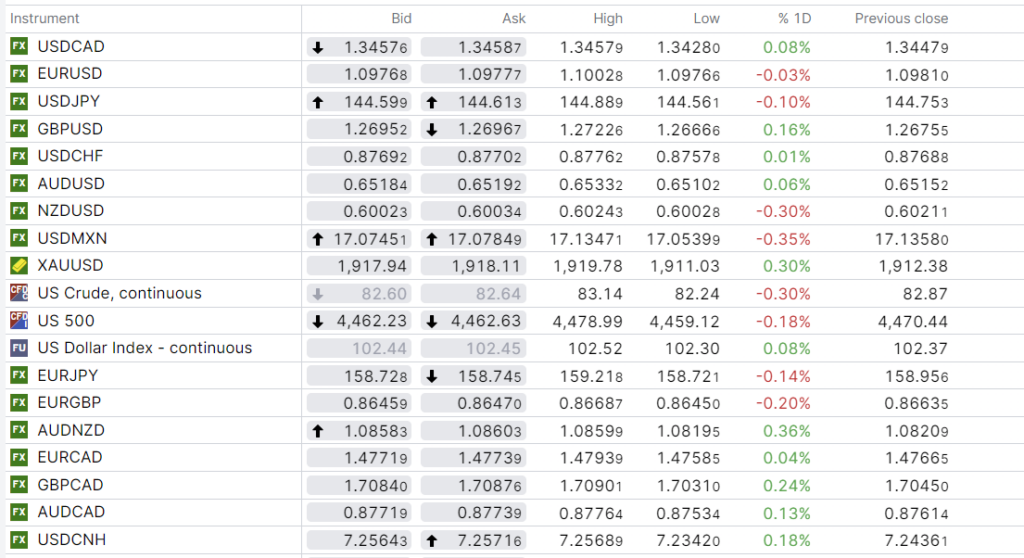Click the CFD icon next to US Crude
The height and width of the screenshot is (558, 1024).
click(18, 293)
